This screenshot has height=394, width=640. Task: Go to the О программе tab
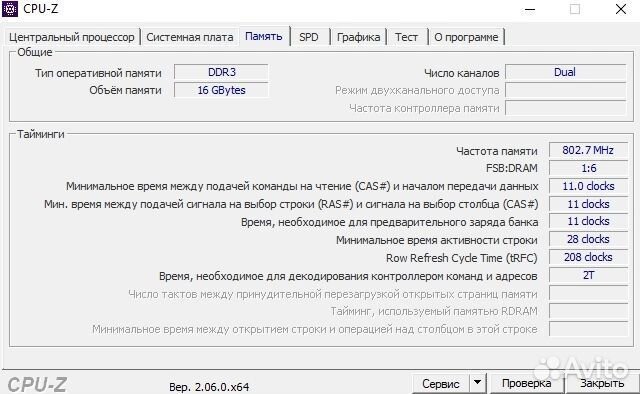466,37
